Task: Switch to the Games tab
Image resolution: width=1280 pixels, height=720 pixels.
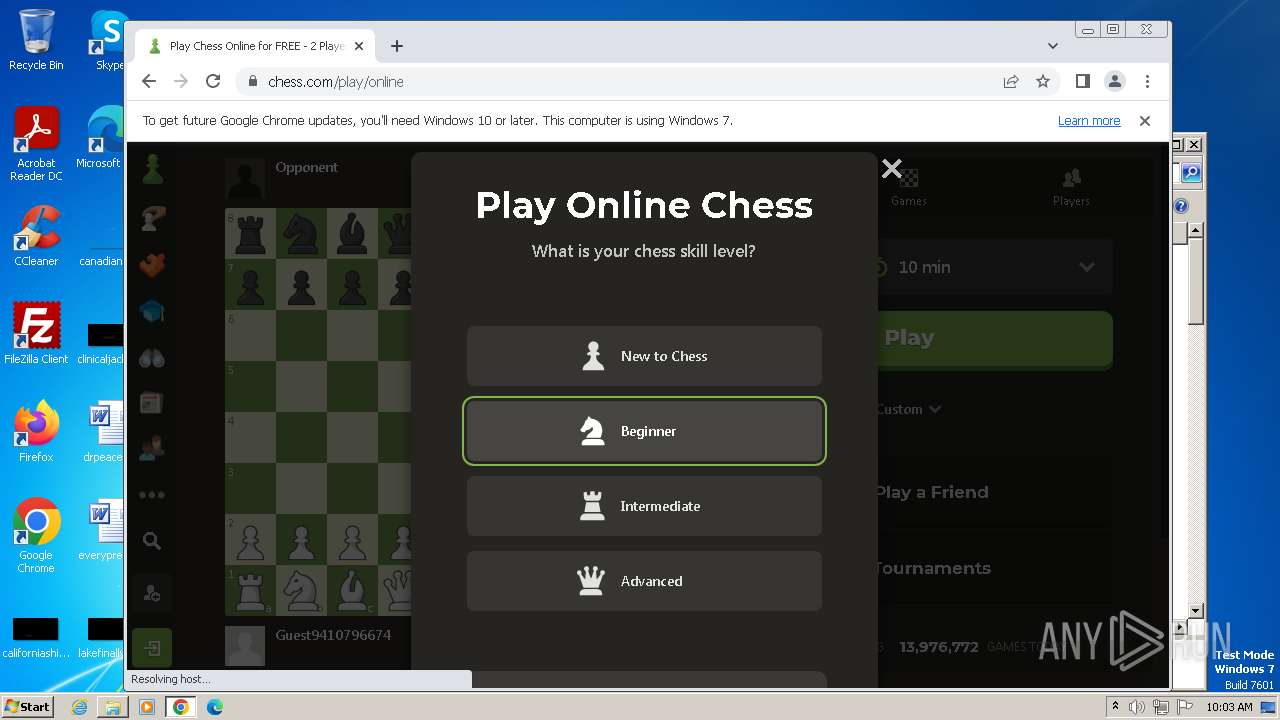Action: point(909,186)
